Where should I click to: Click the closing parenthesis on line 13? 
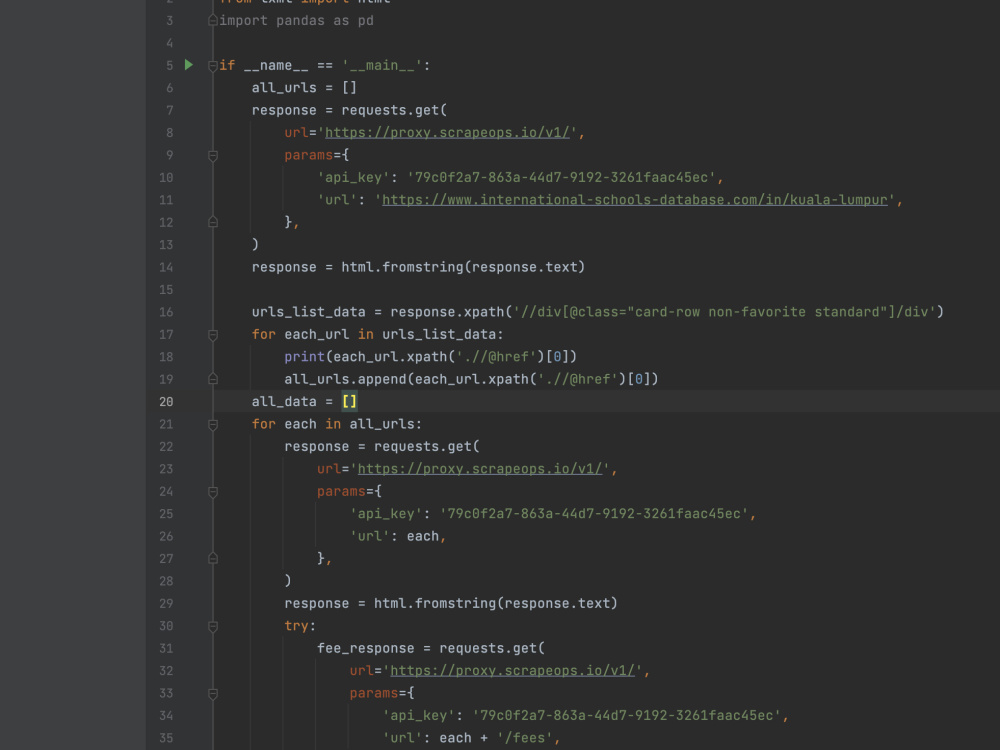tap(255, 244)
